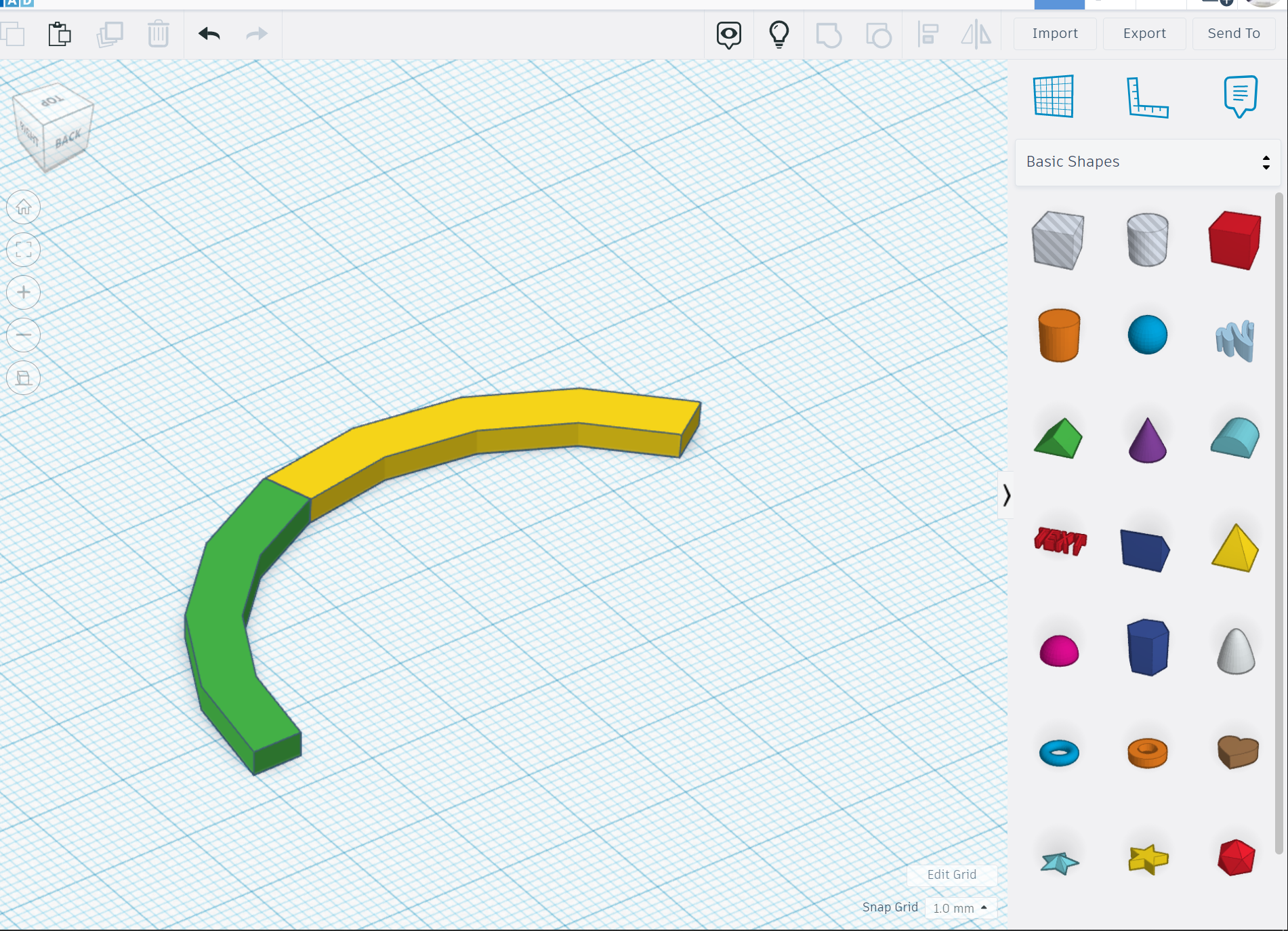Select the yellow Star shape
Screen dimensions: 1288x931
click(x=1148, y=859)
